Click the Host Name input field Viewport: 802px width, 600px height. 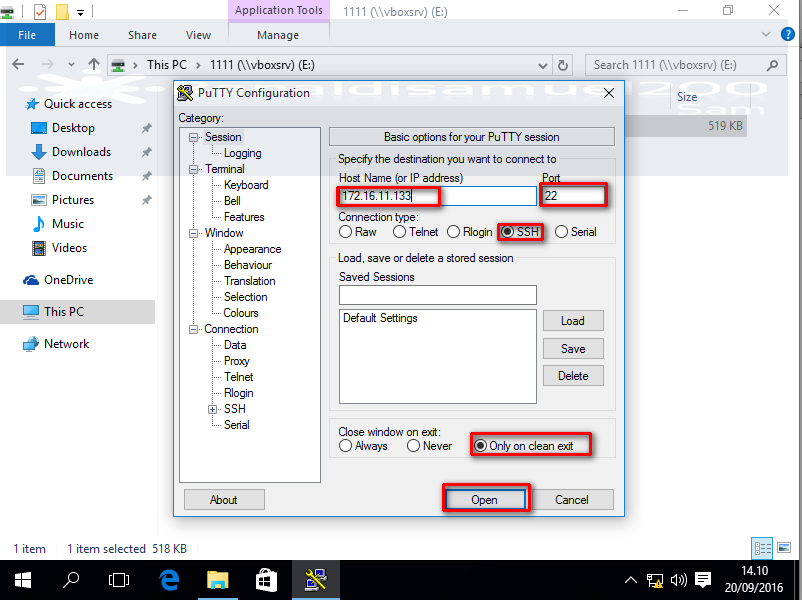(437, 196)
